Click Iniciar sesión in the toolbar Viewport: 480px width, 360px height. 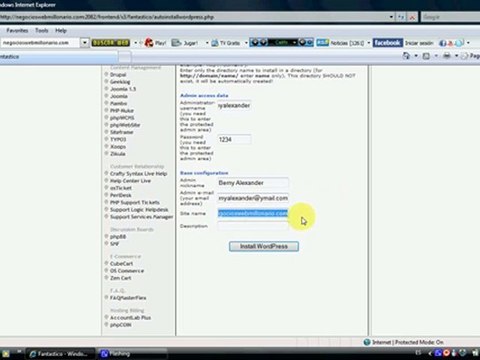[x=419, y=43]
